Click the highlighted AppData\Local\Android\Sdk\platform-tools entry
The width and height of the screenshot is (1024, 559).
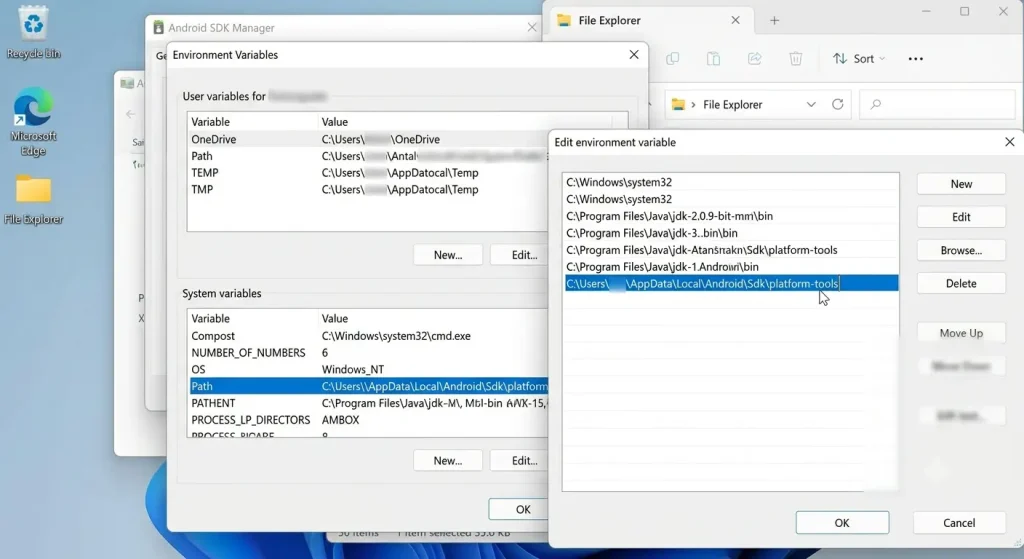(x=731, y=283)
